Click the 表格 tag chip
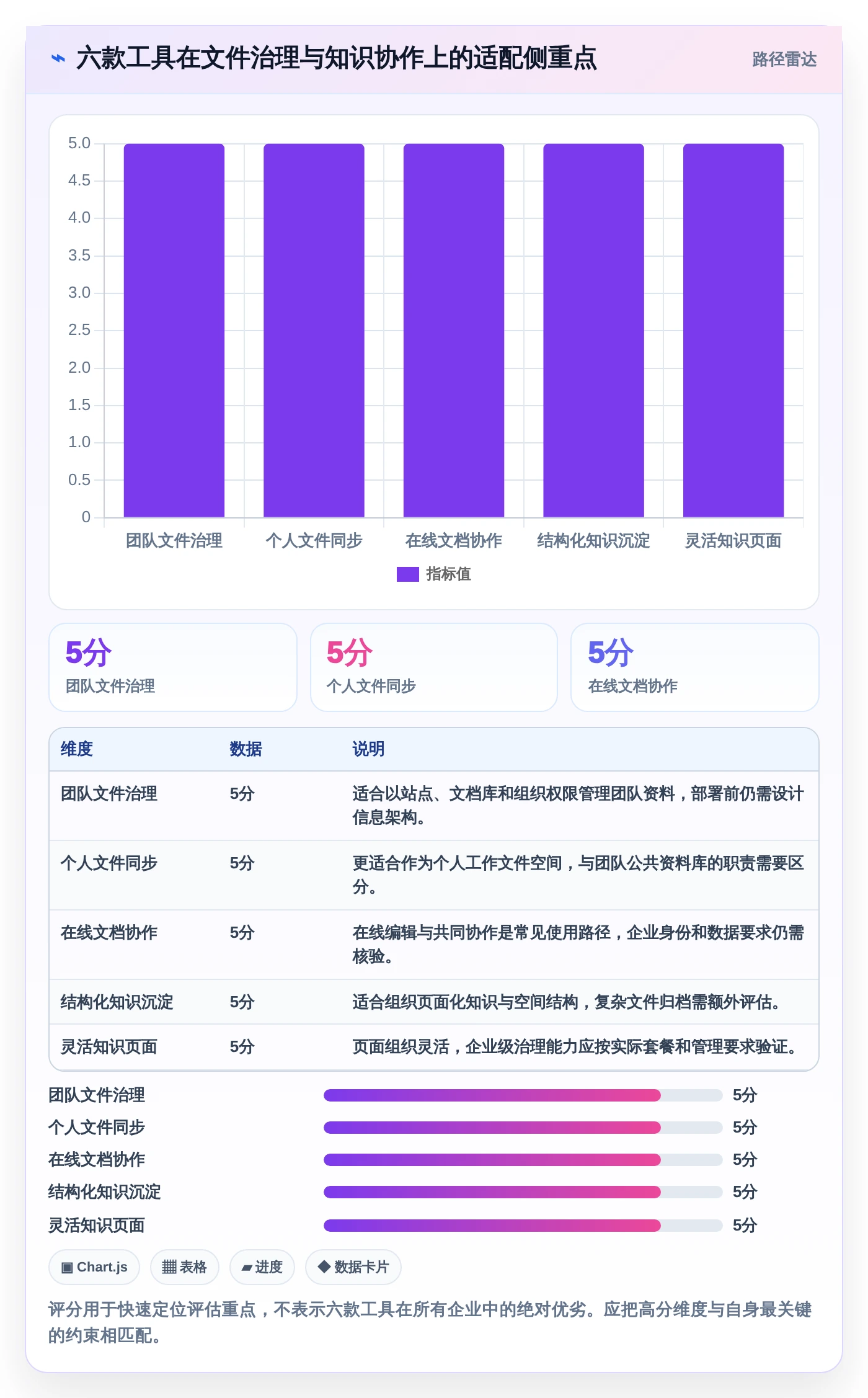 (185, 1267)
